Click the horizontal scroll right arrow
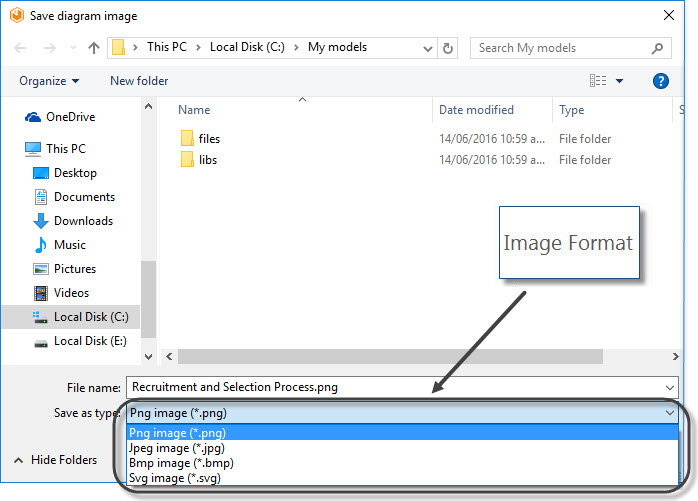698x501 pixels. pyautogui.click(x=676, y=356)
